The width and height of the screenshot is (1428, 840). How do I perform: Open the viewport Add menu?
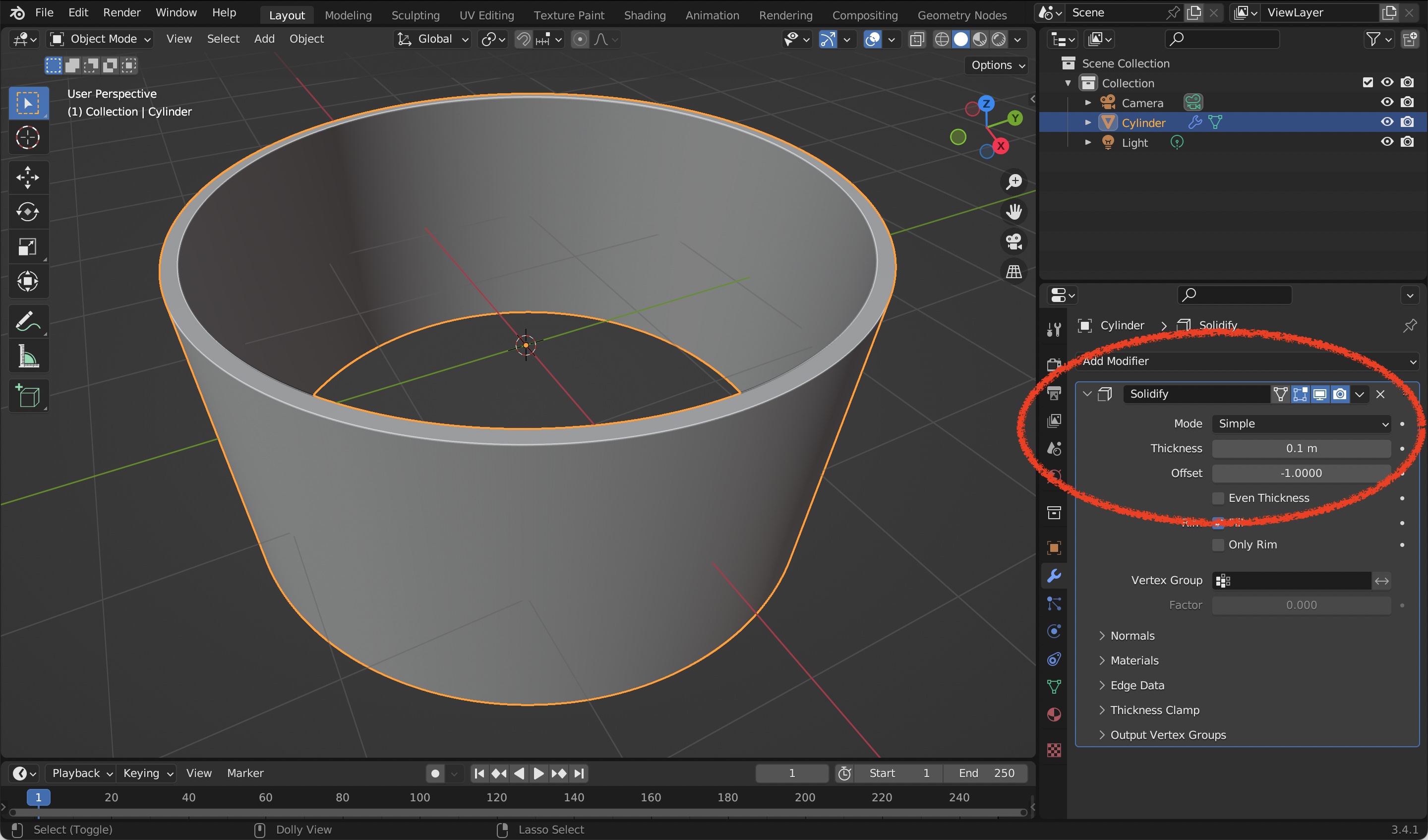pyautogui.click(x=264, y=39)
